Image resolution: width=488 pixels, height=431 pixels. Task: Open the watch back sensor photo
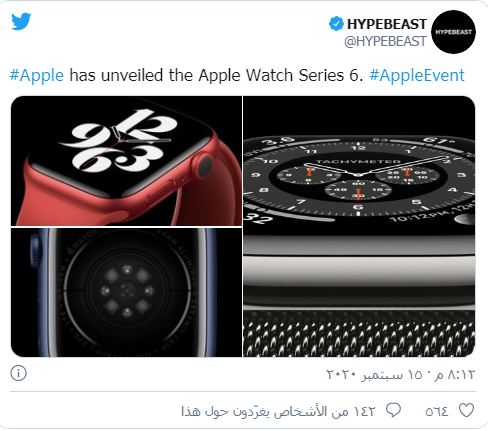point(126,293)
